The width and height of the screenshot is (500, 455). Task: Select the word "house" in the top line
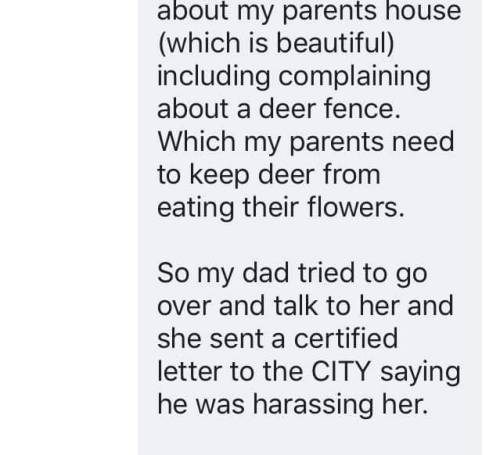tap(423, 11)
